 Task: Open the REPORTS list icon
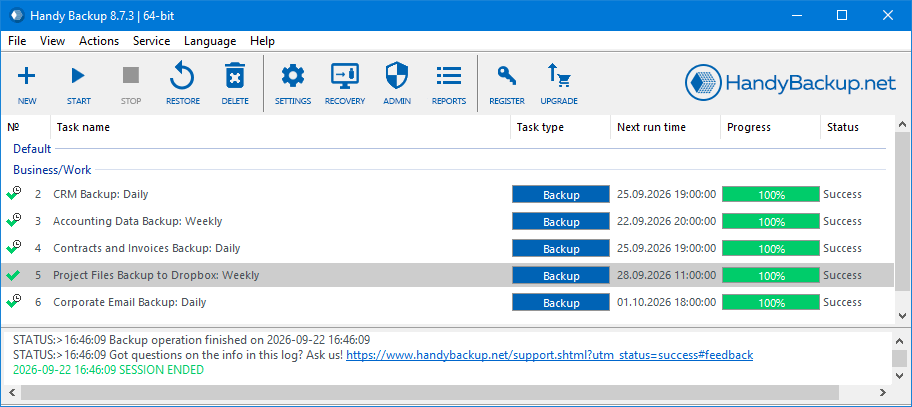(448, 76)
